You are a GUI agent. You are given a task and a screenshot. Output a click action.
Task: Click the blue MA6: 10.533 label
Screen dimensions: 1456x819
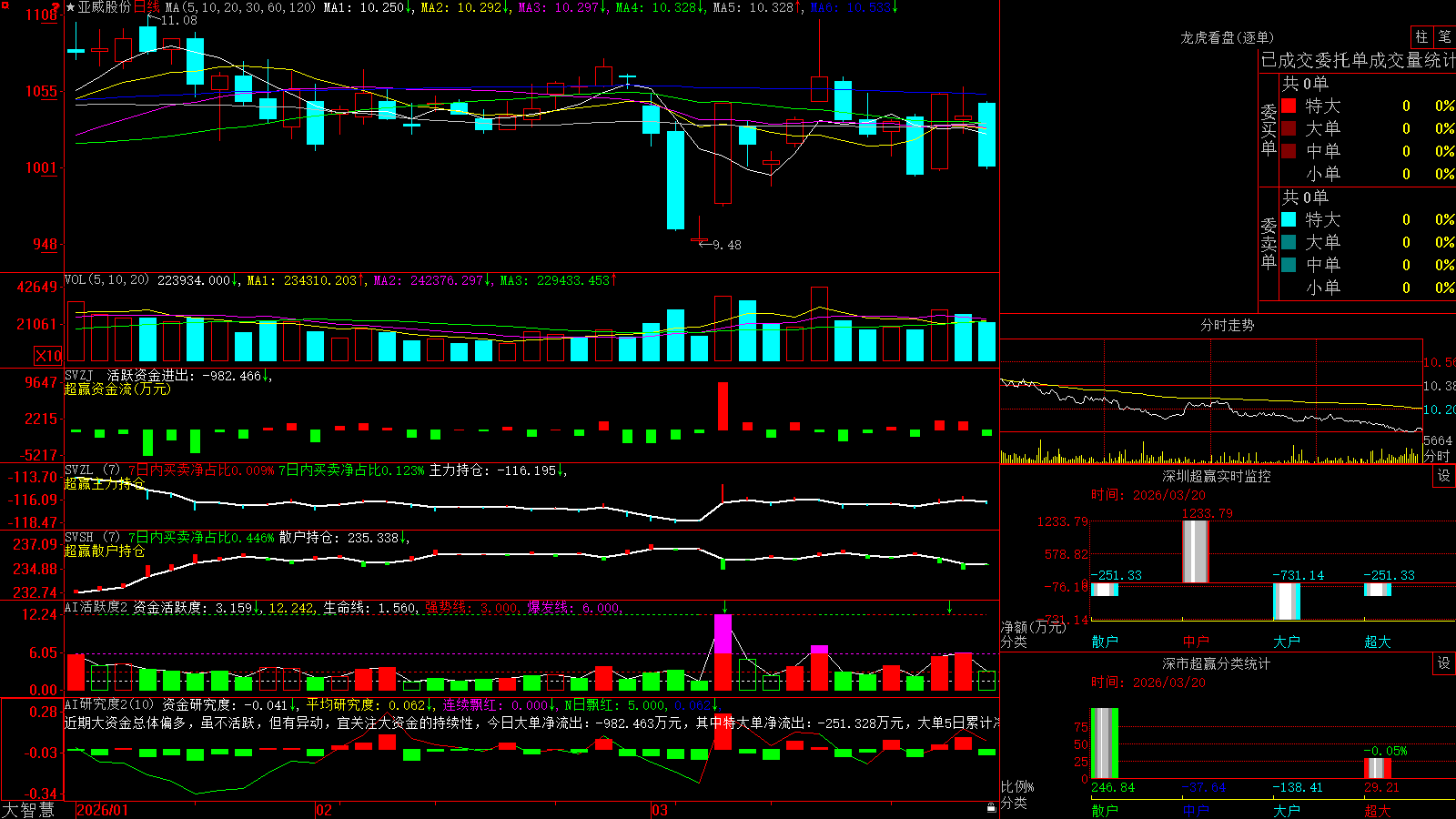(x=854, y=7)
